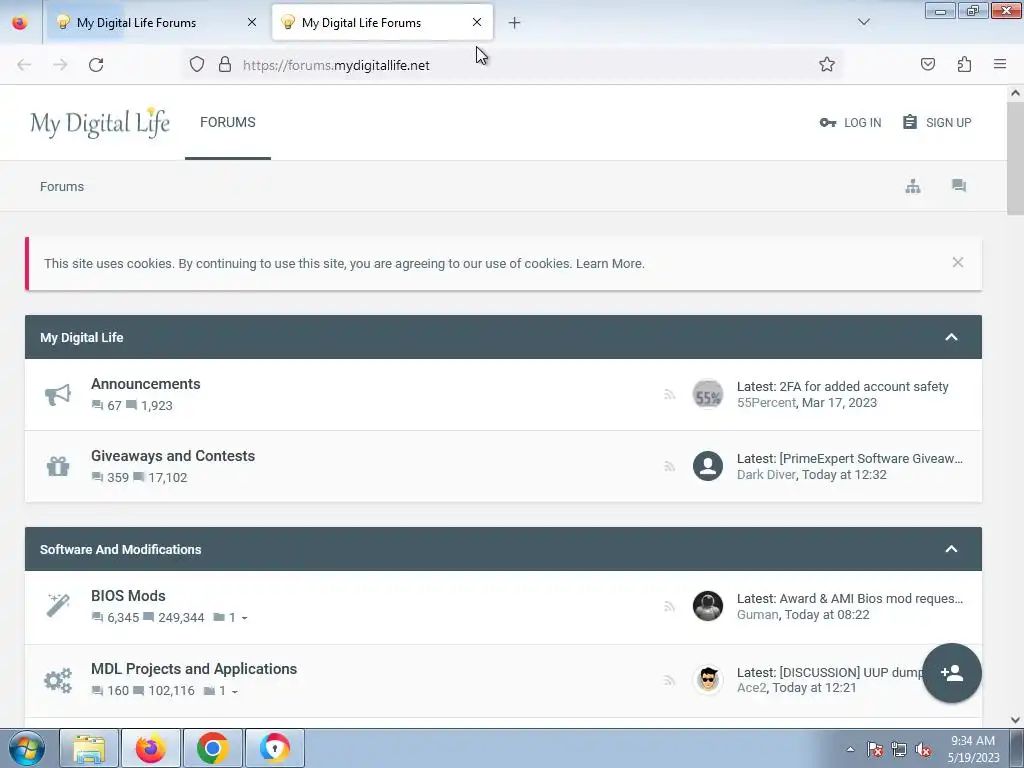Open RSS feed for MDL Projects and Applications
This screenshot has height=768, width=1024.
click(669, 680)
